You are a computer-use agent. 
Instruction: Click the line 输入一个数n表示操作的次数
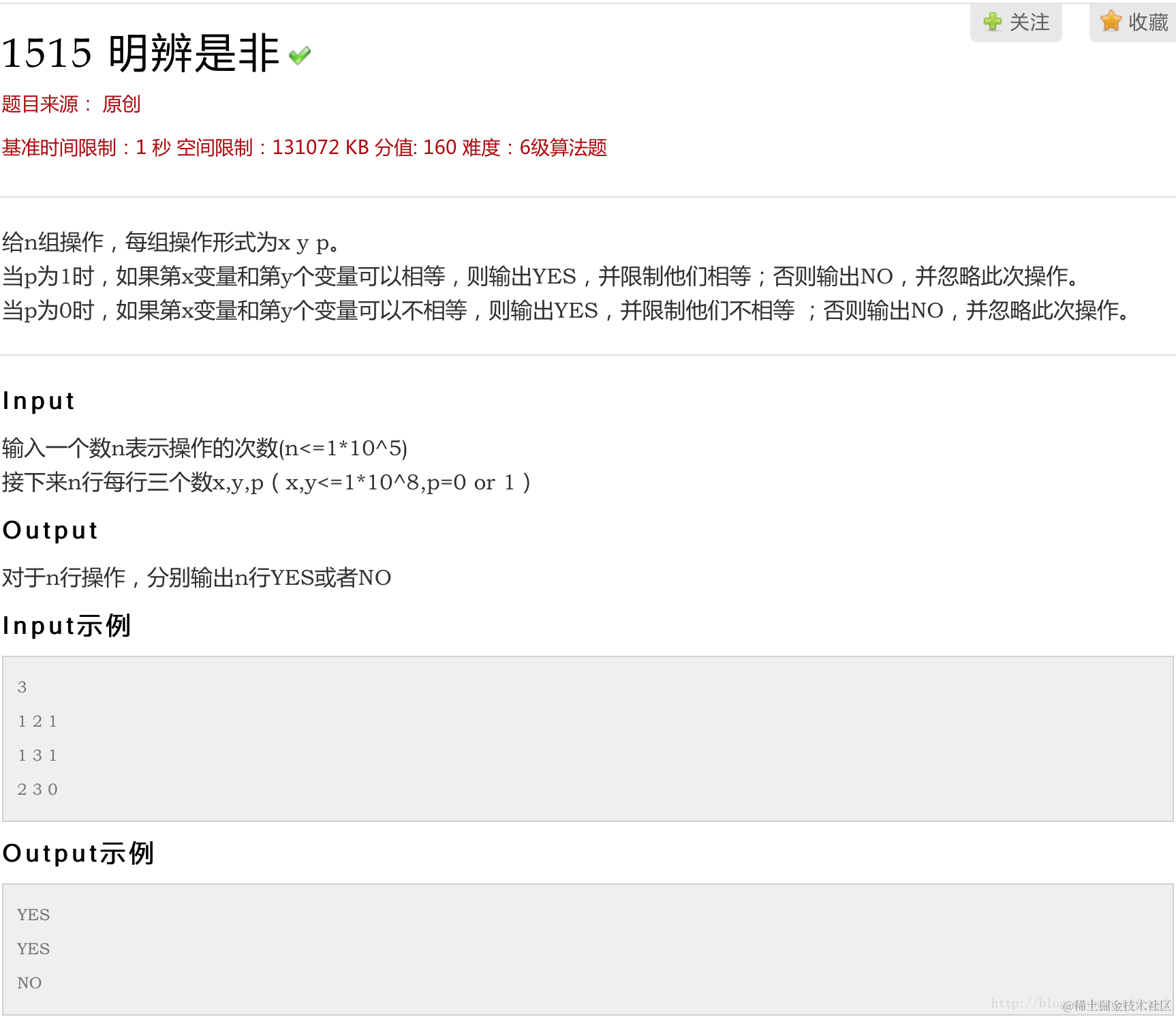pos(204,448)
